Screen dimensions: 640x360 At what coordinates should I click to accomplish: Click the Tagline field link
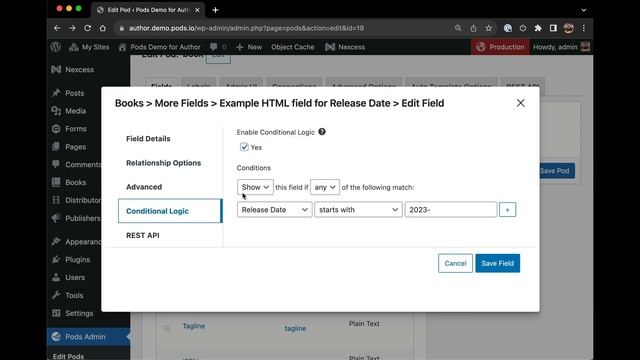[x=193, y=326]
